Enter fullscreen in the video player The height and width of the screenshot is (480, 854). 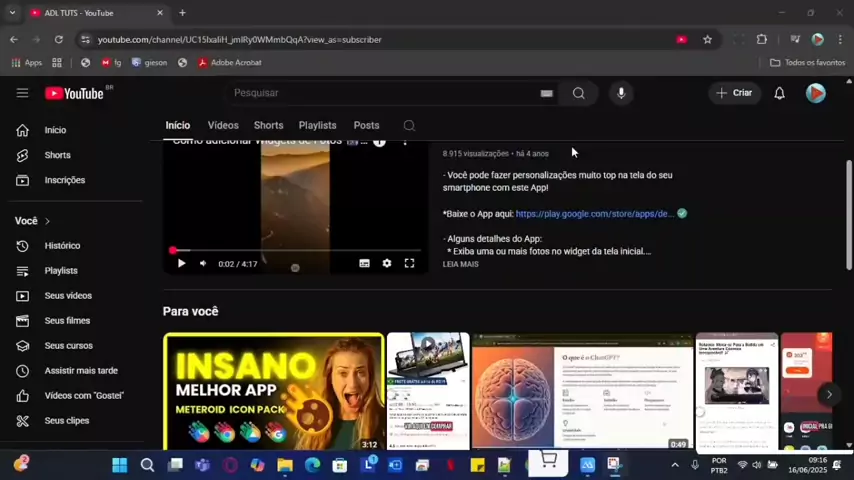point(409,263)
